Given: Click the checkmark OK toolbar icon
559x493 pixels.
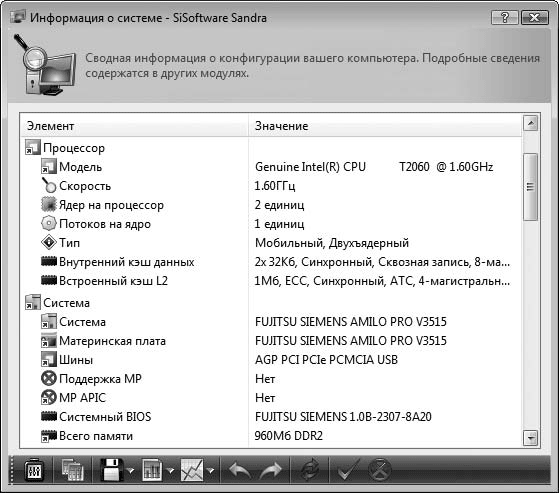Looking at the screenshot, I should tap(348, 470).
